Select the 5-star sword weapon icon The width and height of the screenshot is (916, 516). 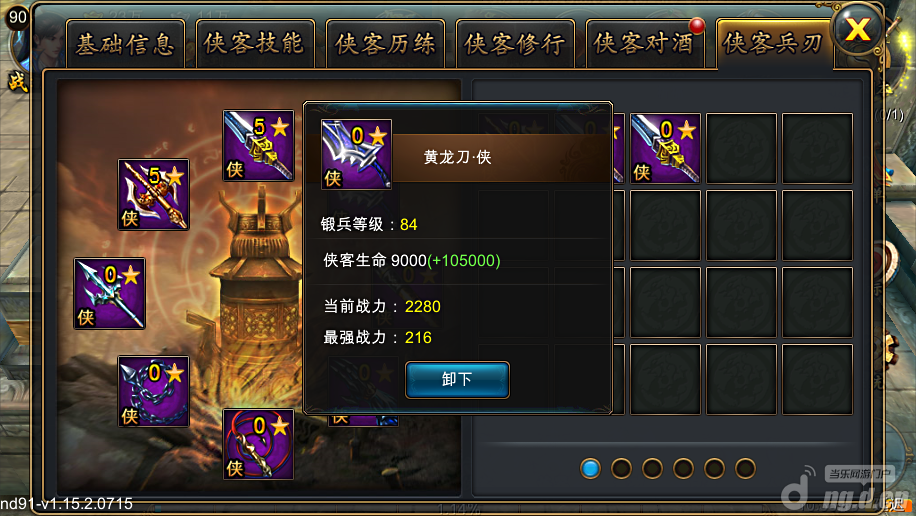point(258,146)
